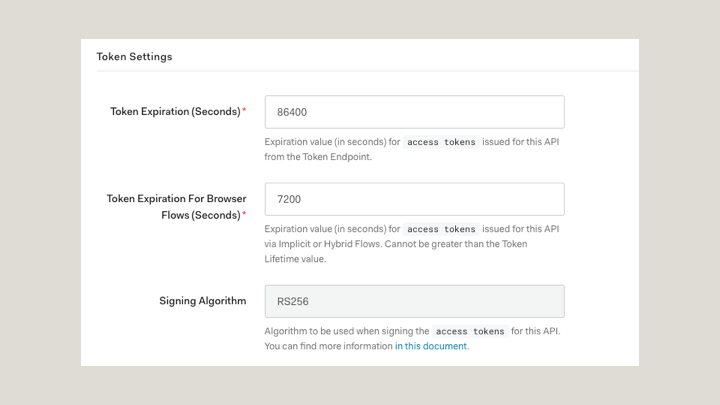Viewport: 720px width, 405px height.
Task: Click the "via Implicit or Hybrid Flows" text
Action: [x=329, y=244]
